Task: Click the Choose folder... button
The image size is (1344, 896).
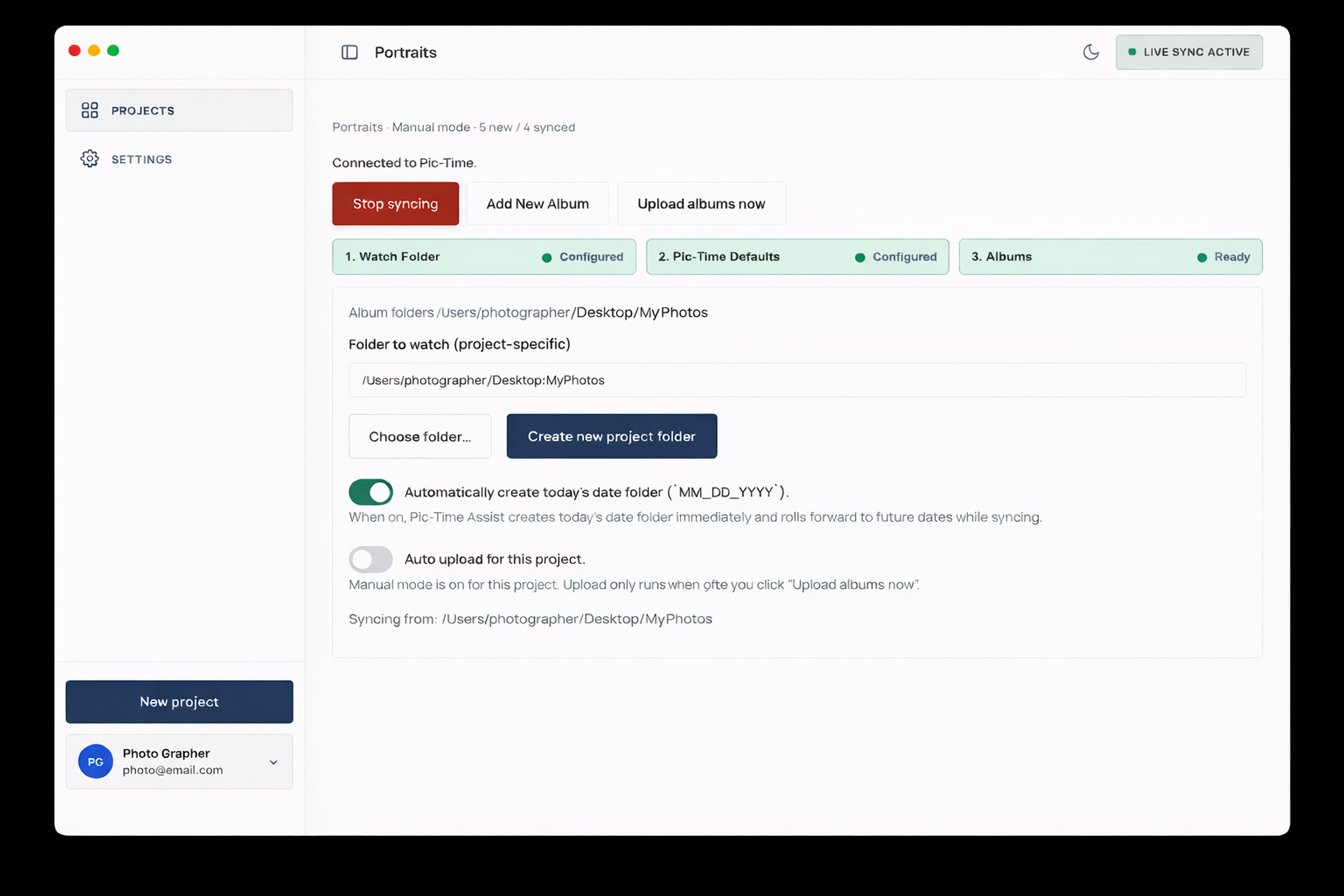Action: point(420,437)
